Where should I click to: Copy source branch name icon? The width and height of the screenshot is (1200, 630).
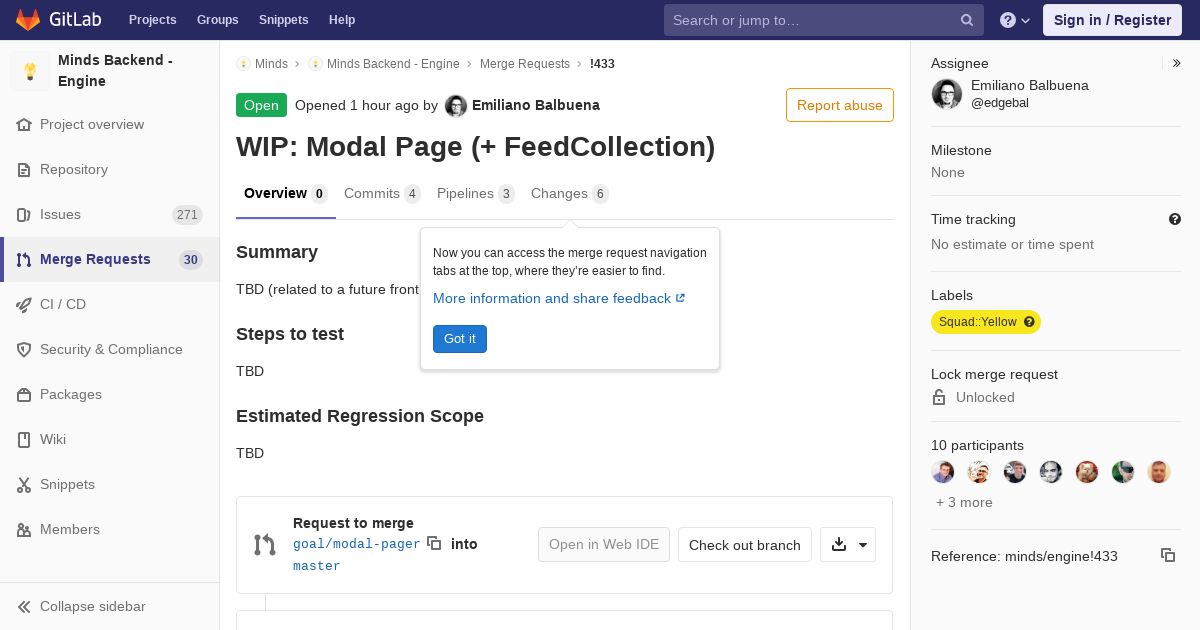point(434,543)
